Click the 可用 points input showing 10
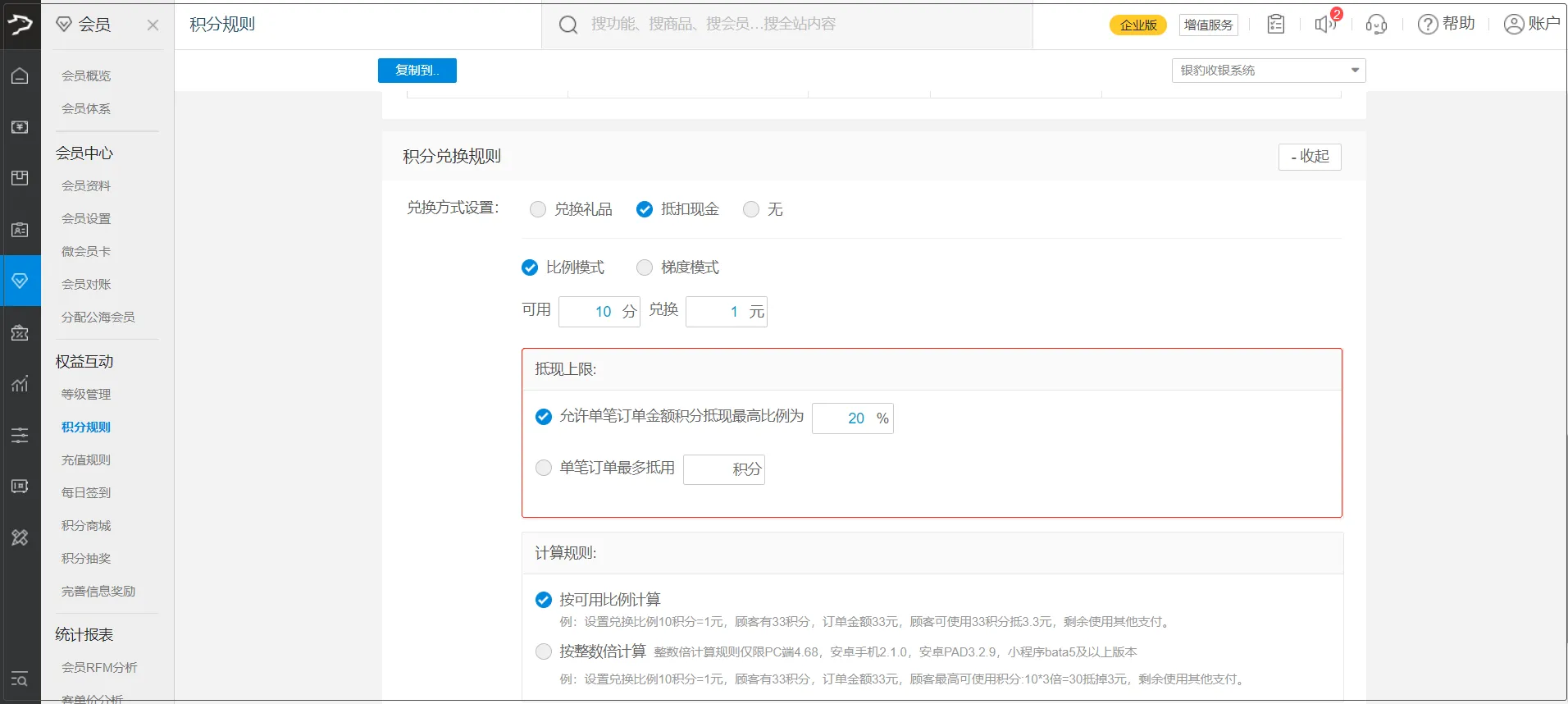The width and height of the screenshot is (1568, 704). tap(599, 312)
